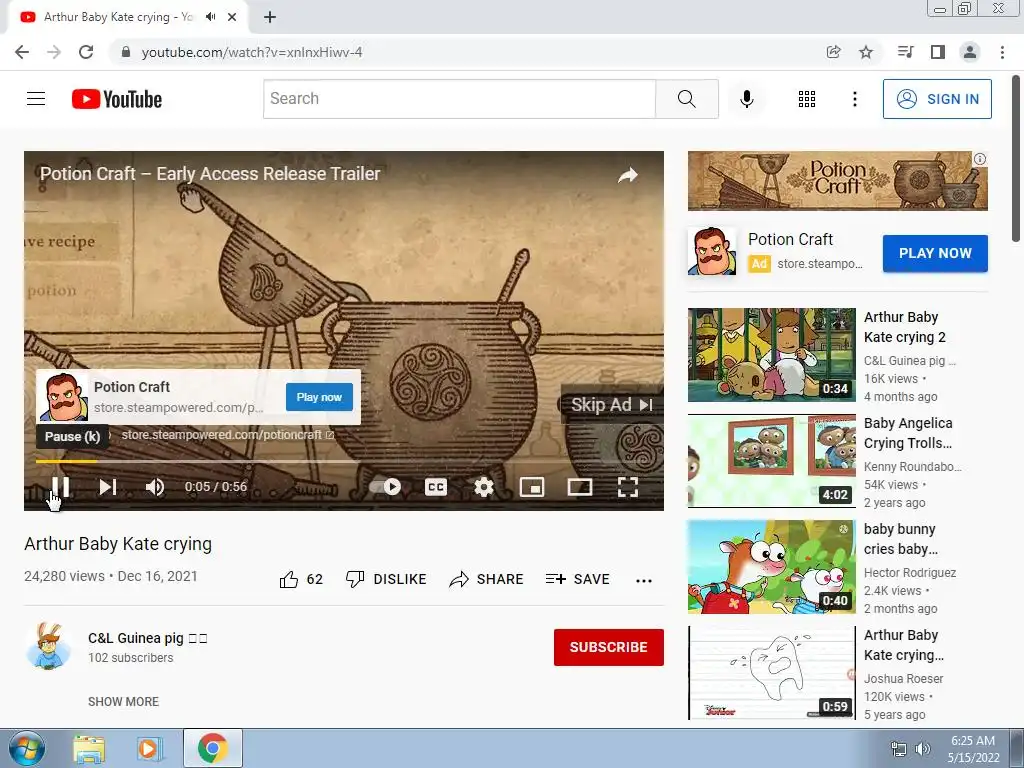Click ad info icon on banner

coord(980,159)
